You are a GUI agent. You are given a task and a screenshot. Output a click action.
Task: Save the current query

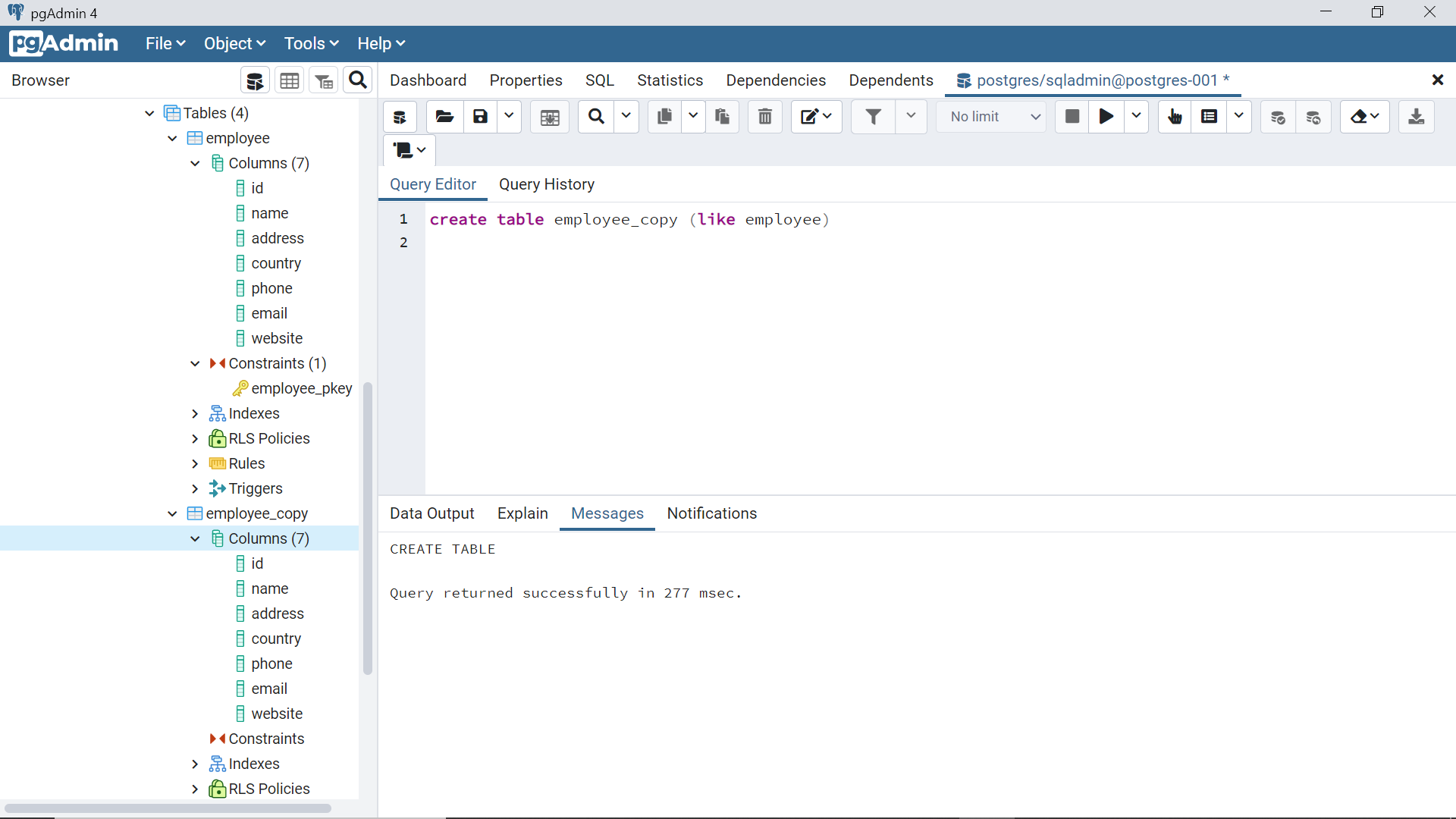point(479,117)
